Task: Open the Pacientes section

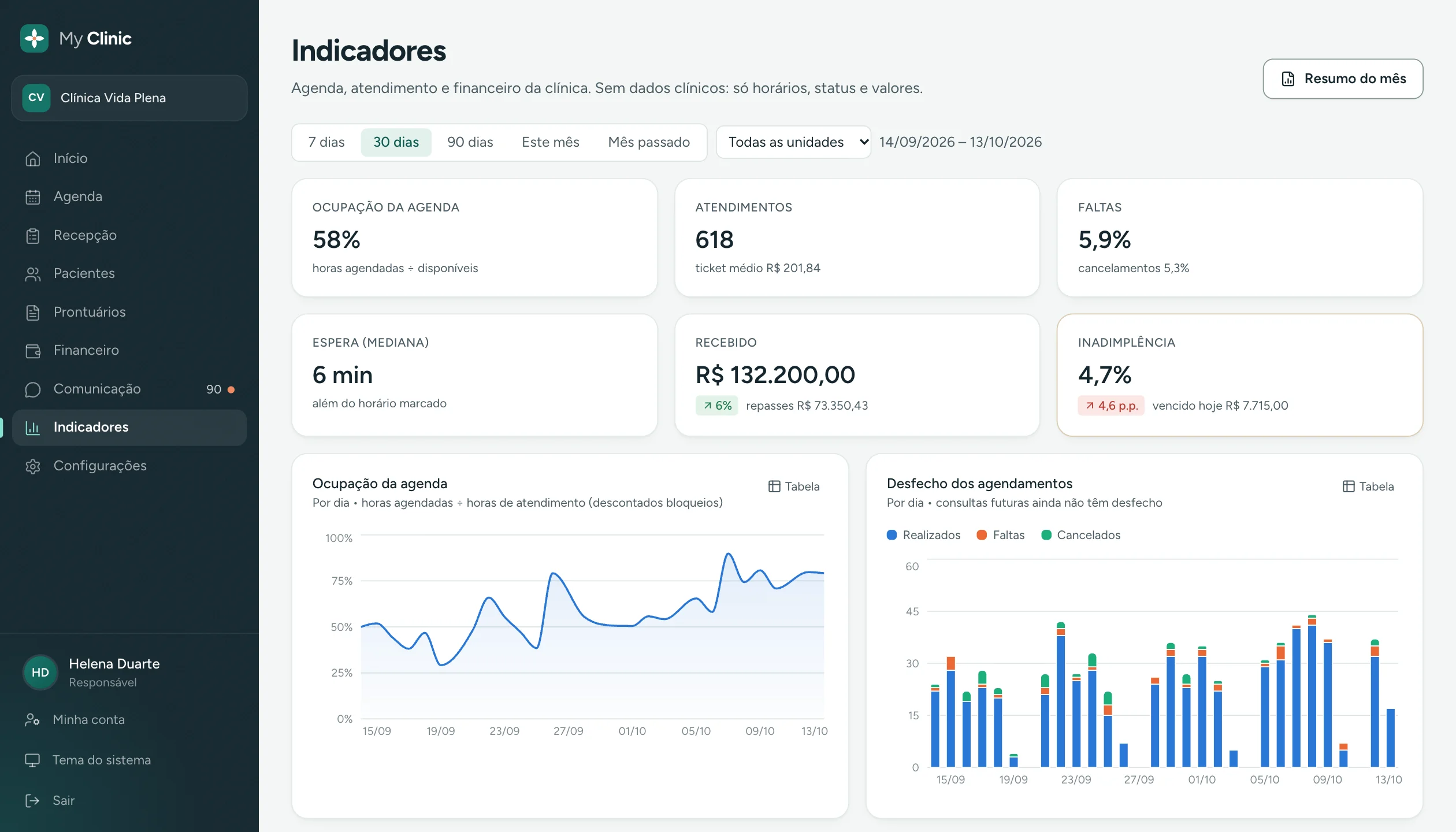Action: tap(129, 274)
